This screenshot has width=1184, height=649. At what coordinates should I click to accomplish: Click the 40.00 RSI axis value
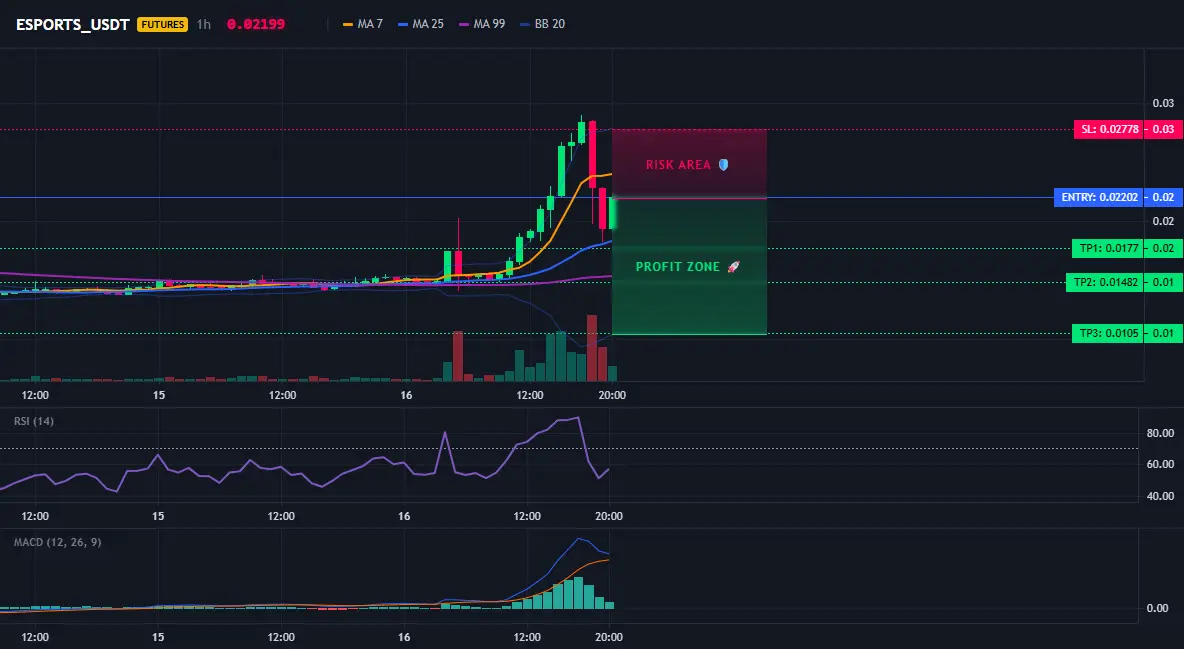[x=1160, y=496]
